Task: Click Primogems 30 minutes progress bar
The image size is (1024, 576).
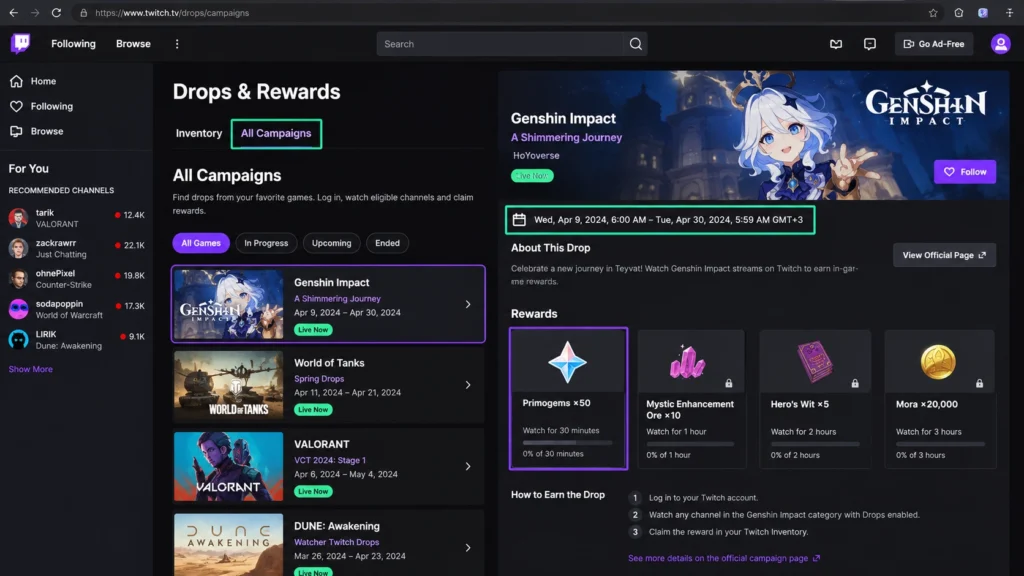Action: point(568,443)
